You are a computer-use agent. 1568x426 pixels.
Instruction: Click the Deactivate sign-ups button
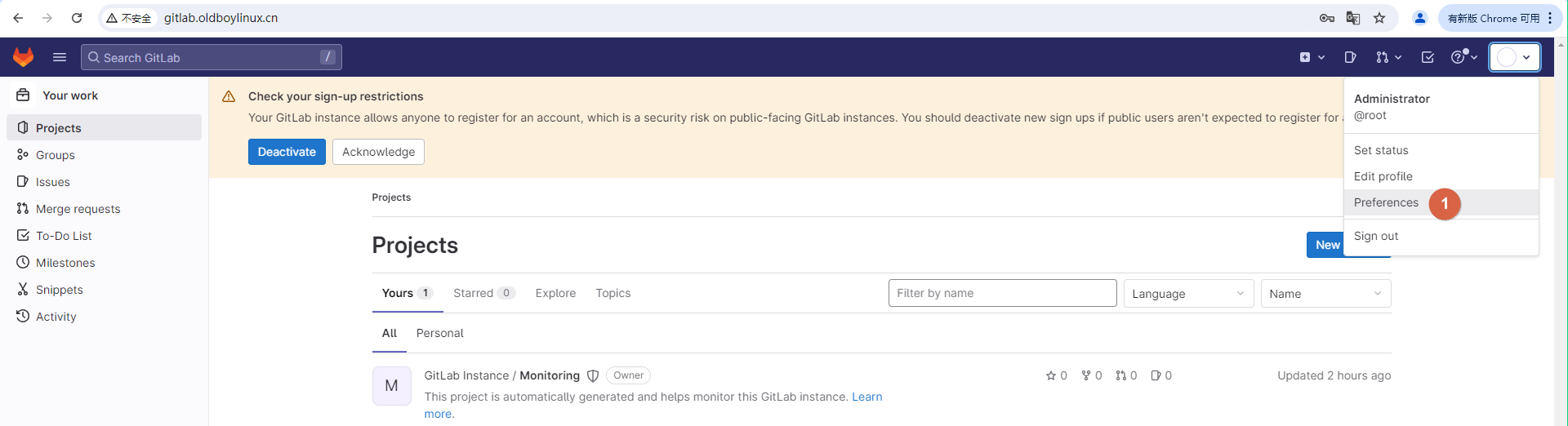[x=287, y=152]
